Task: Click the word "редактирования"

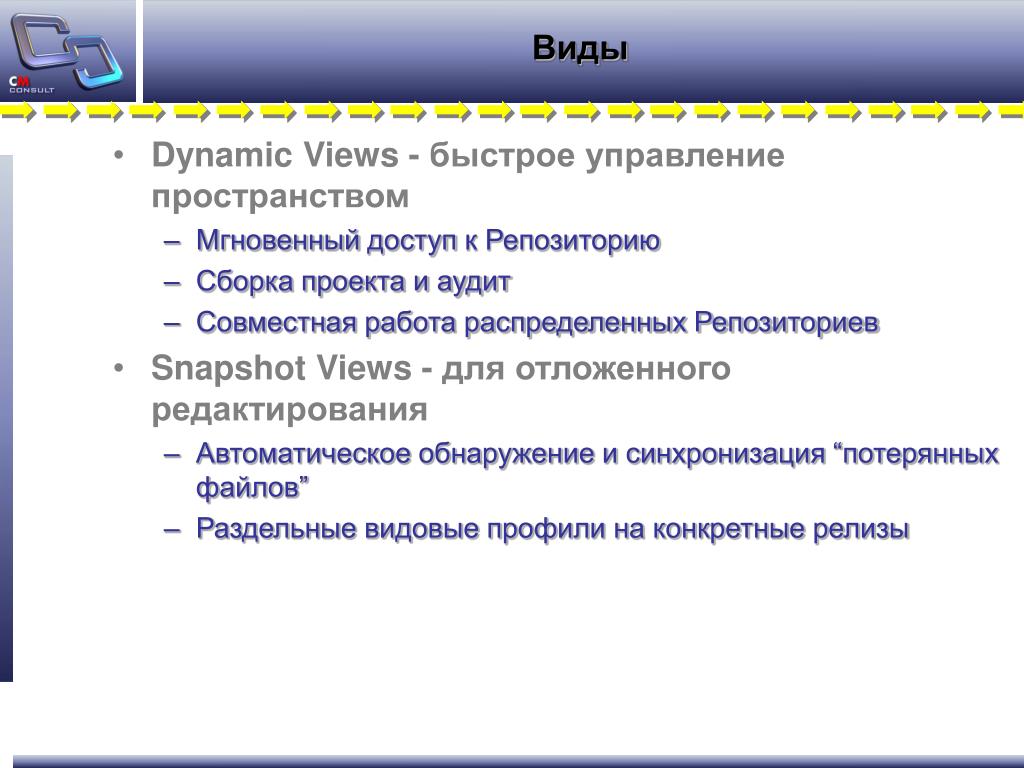Action: tap(289, 410)
